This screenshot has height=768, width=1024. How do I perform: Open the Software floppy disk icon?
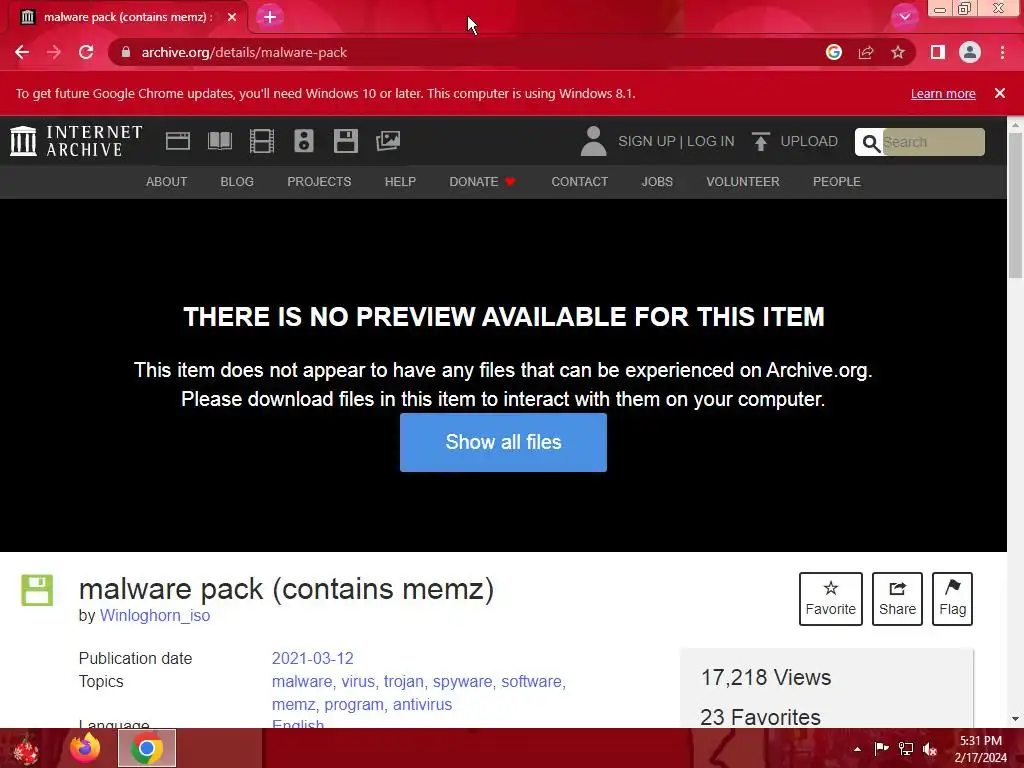coord(345,141)
